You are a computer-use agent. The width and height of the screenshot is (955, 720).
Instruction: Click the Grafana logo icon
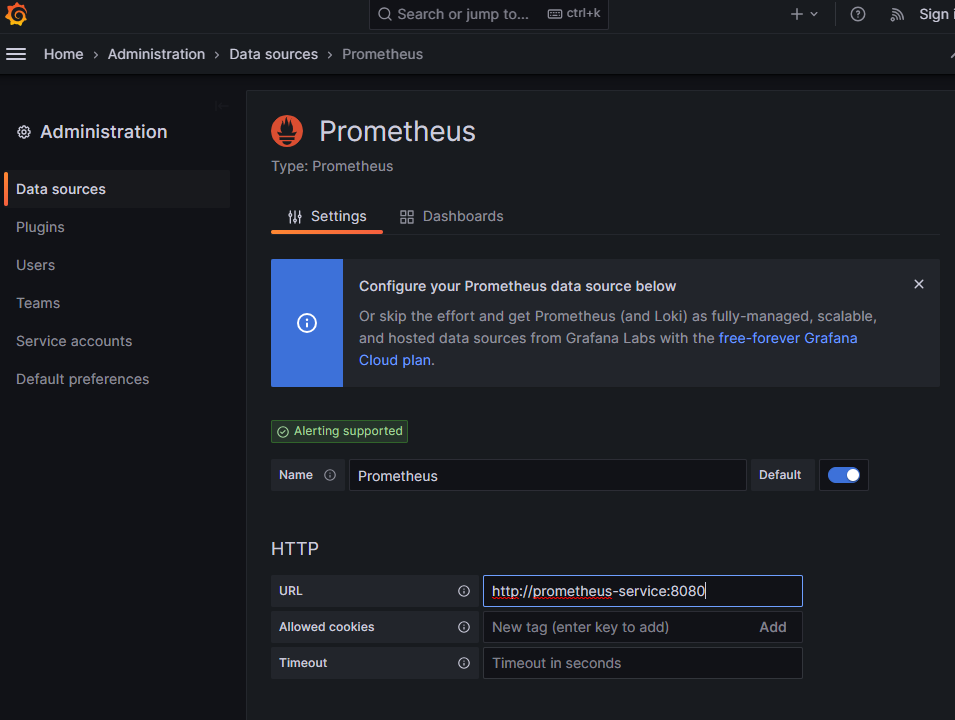click(16, 14)
